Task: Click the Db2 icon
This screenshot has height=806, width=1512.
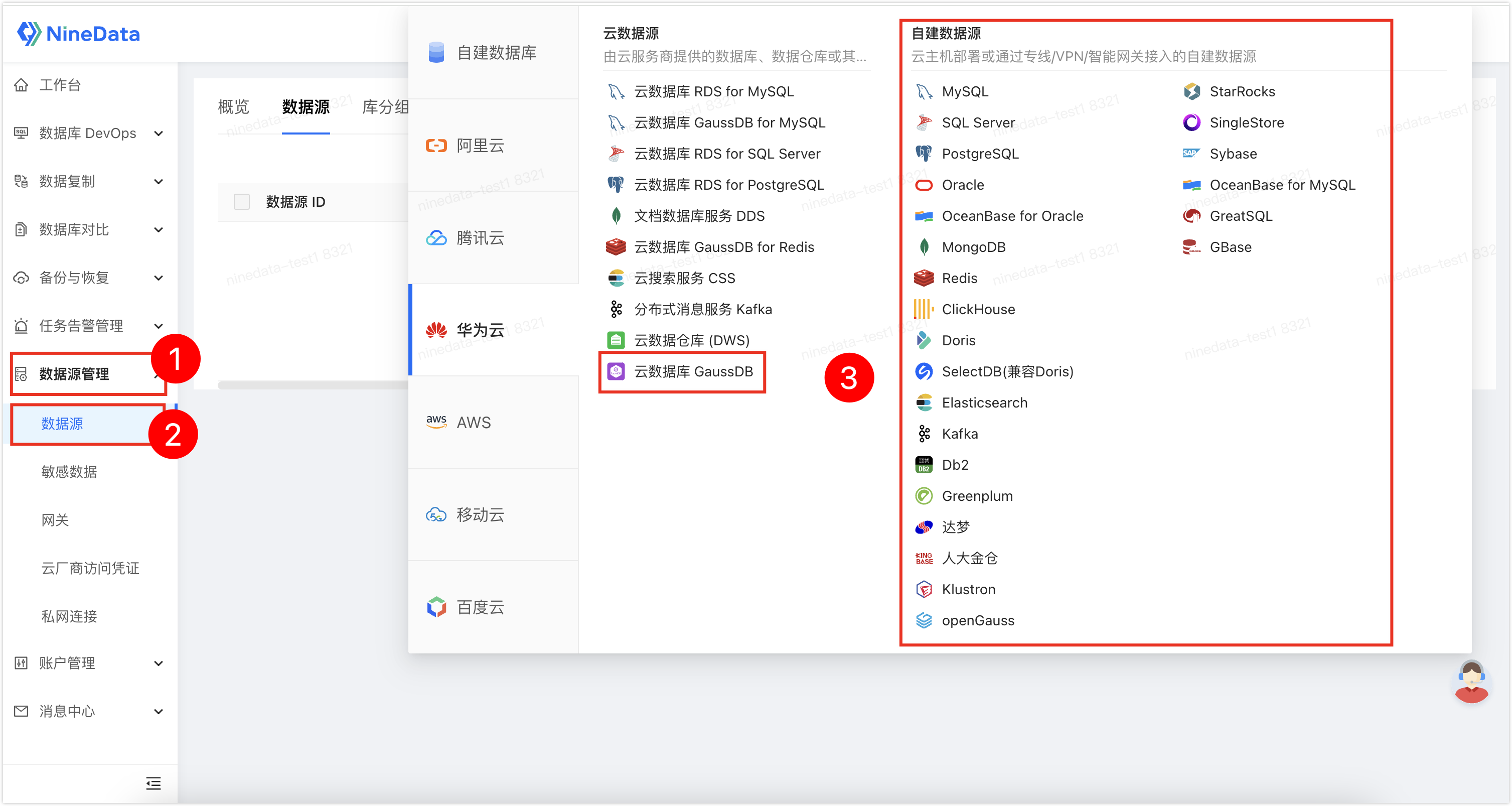Action: pos(924,465)
